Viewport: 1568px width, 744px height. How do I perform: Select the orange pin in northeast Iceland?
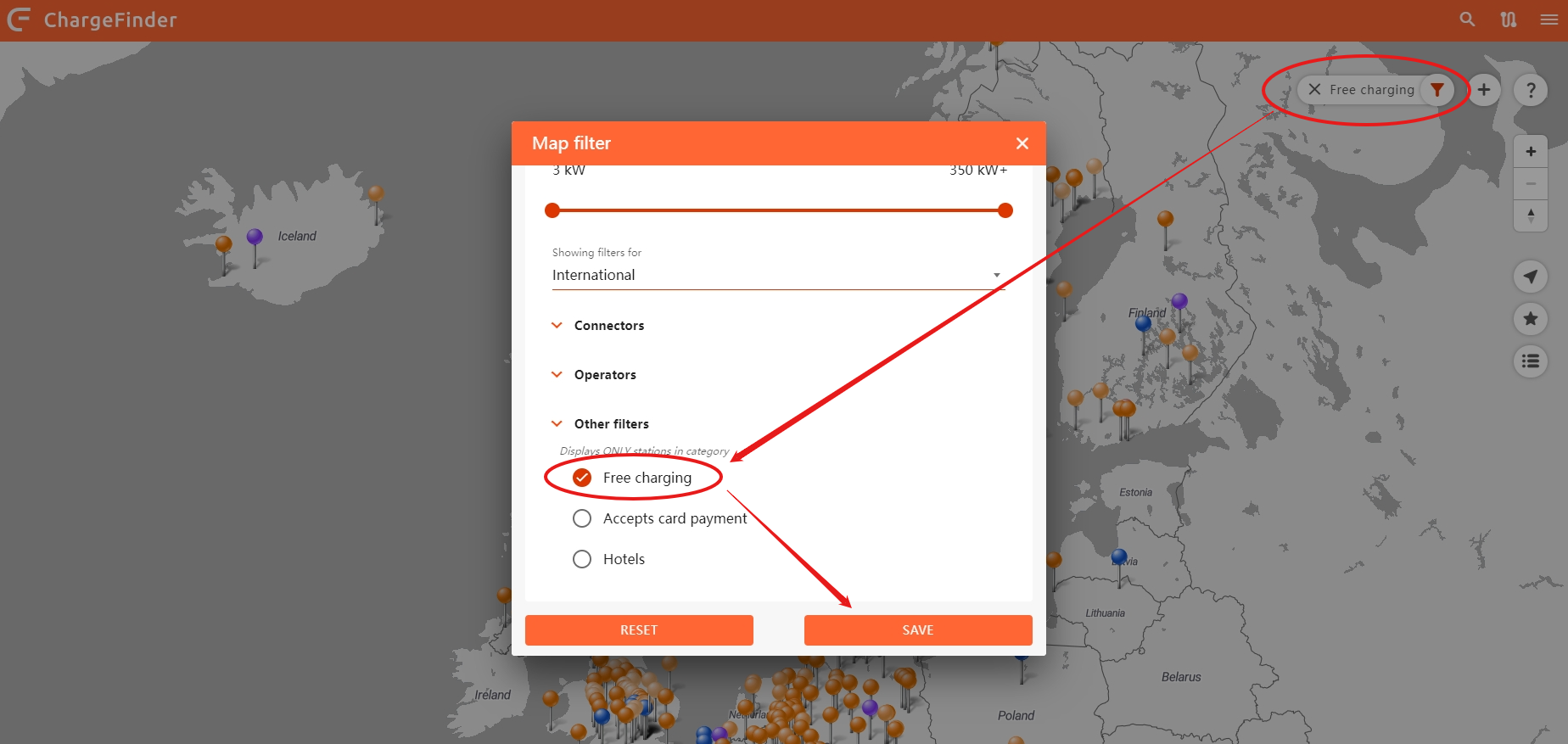click(376, 194)
